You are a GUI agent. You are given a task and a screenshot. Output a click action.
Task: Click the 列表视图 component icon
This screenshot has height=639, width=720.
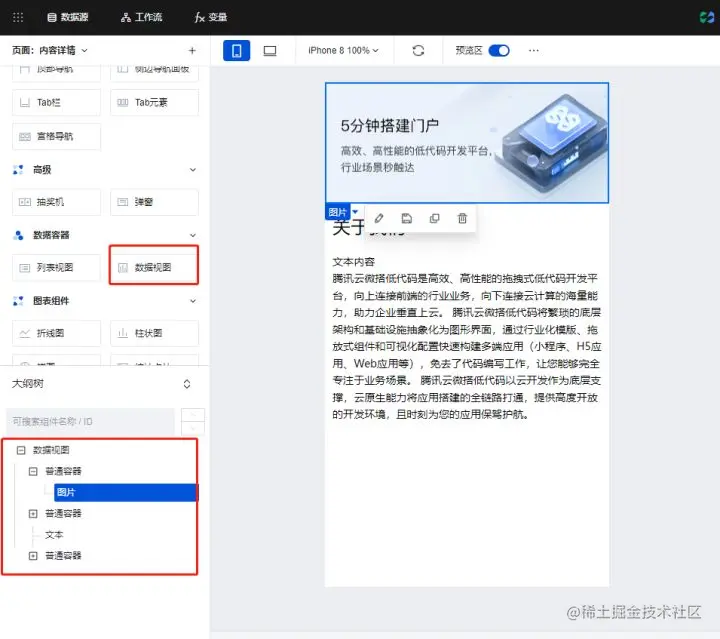coord(25,268)
